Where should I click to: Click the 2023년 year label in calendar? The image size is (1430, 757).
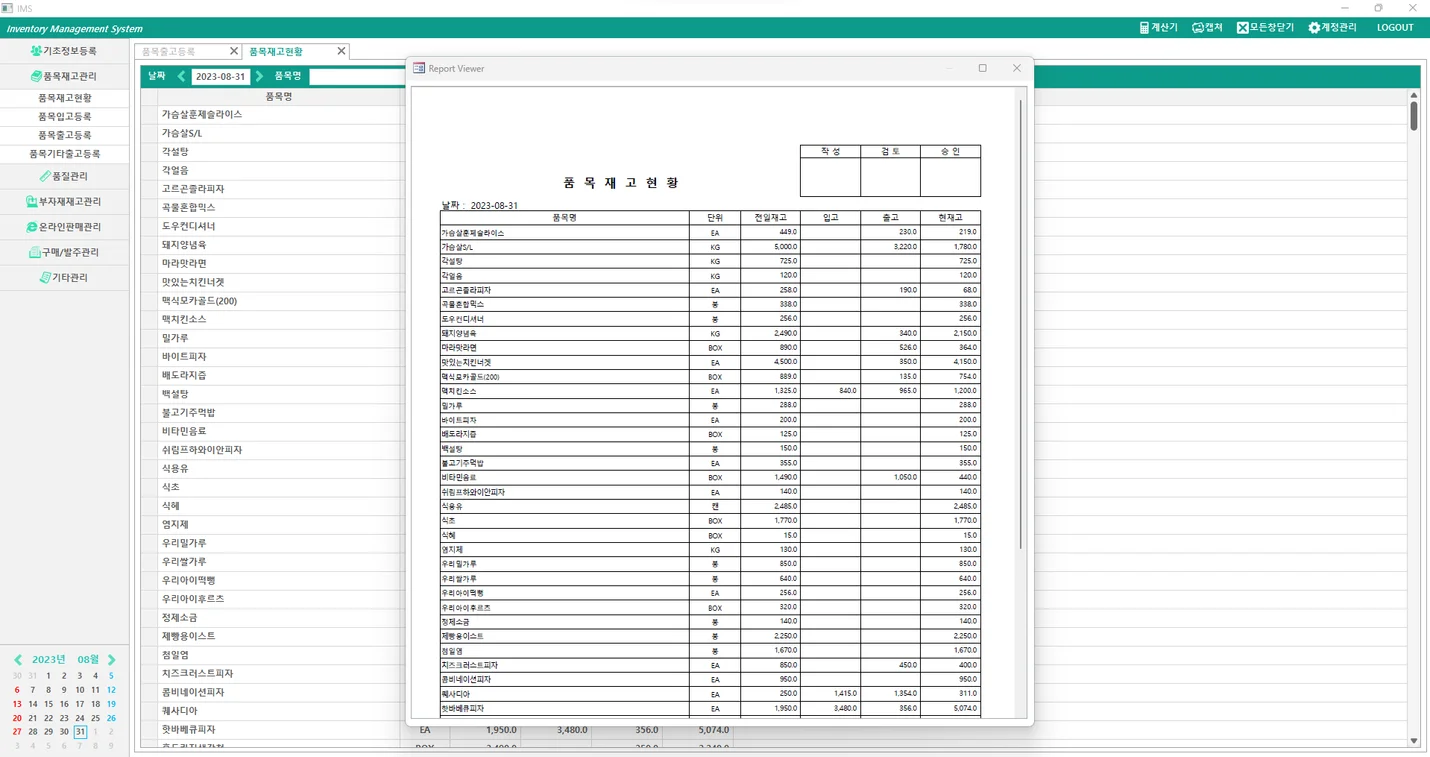(x=48, y=660)
